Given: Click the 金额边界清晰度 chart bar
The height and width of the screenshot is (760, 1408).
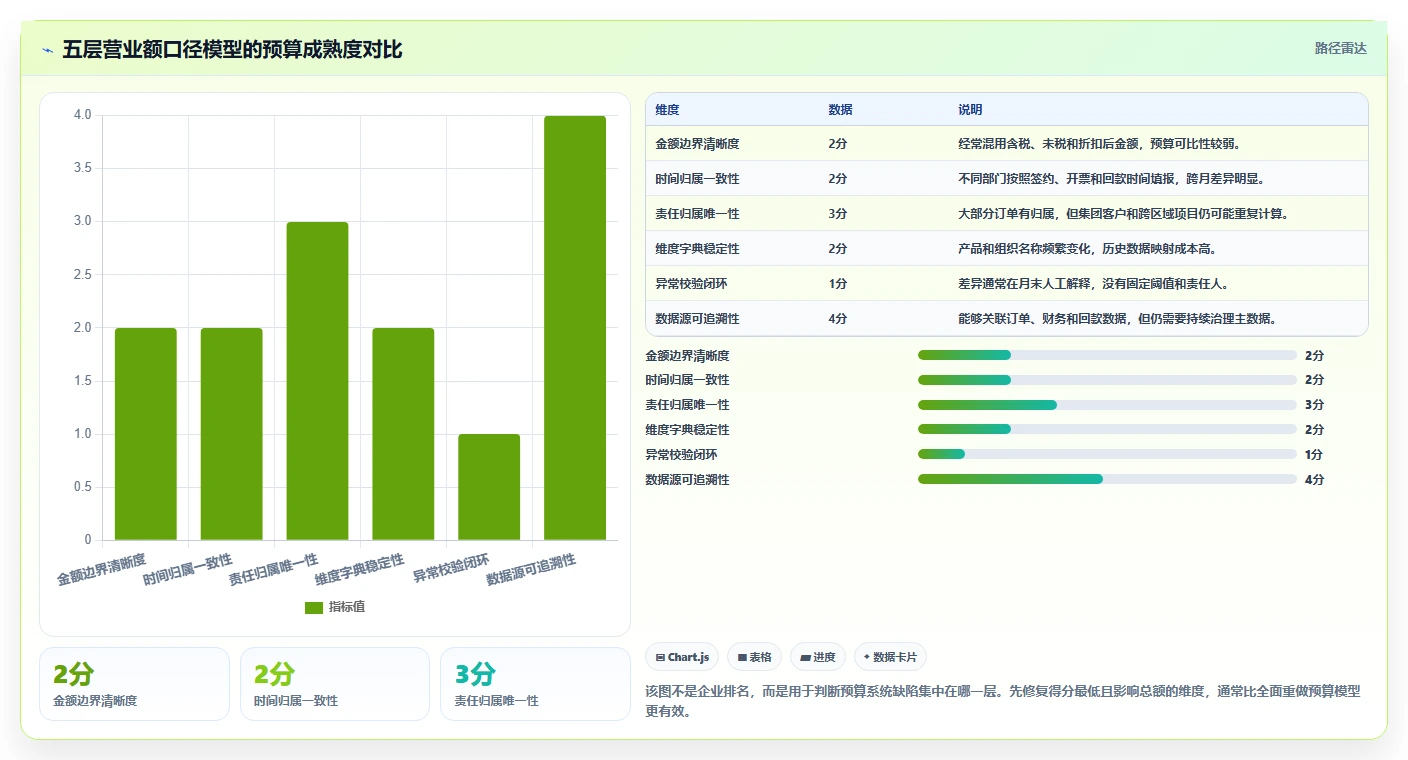Looking at the screenshot, I should (146, 434).
